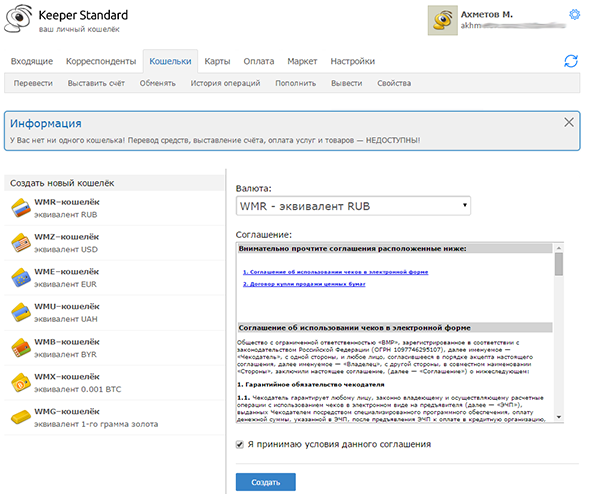Select the WMG gold bar icon
Viewport: 591px width, 494px height.
[x=21, y=418]
